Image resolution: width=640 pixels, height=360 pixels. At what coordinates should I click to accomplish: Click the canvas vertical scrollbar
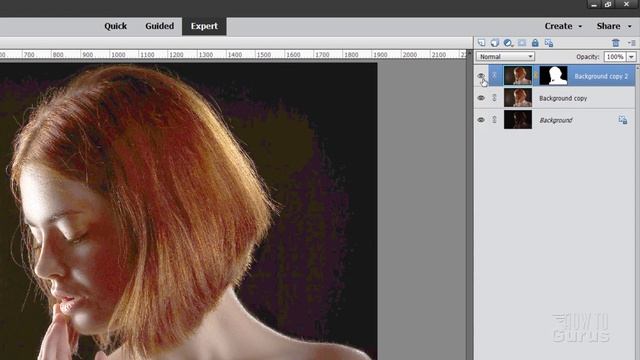(469, 204)
